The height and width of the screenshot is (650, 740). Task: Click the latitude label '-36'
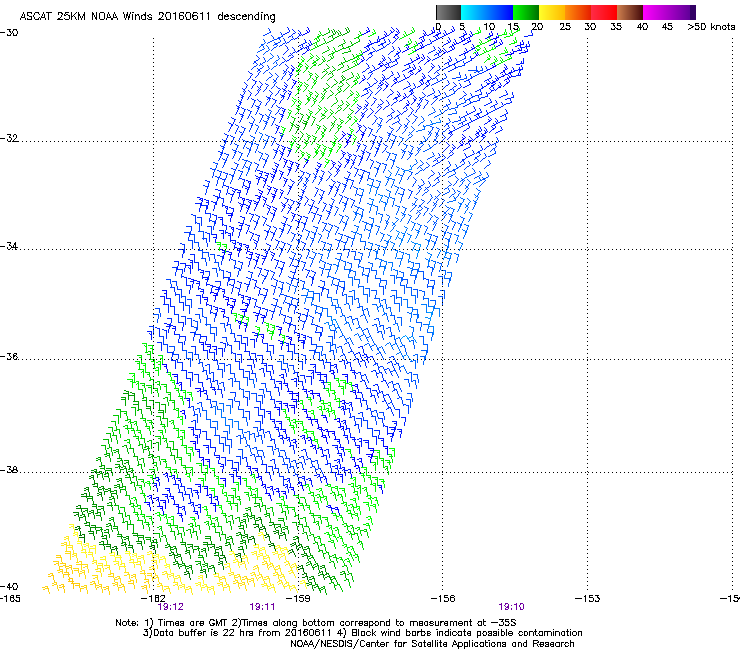click(9, 356)
